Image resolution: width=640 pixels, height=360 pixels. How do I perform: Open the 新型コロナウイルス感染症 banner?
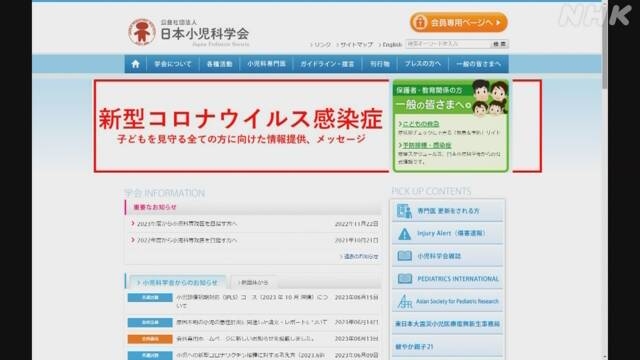click(242, 126)
